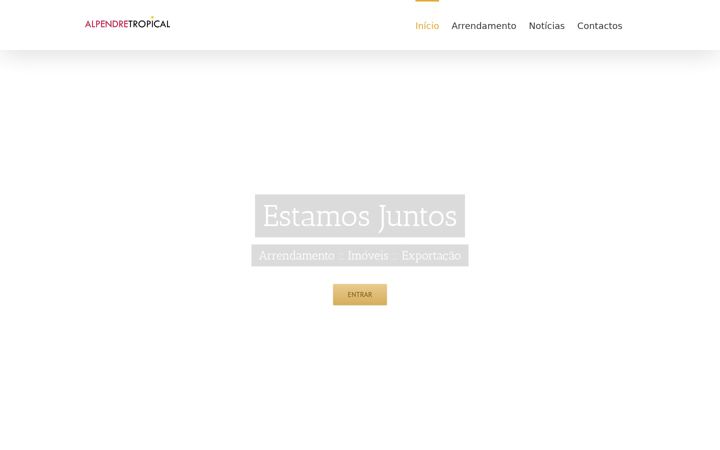Select the Estamos Juntos headline
The height and width of the screenshot is (450, 720).
point(360,216)
